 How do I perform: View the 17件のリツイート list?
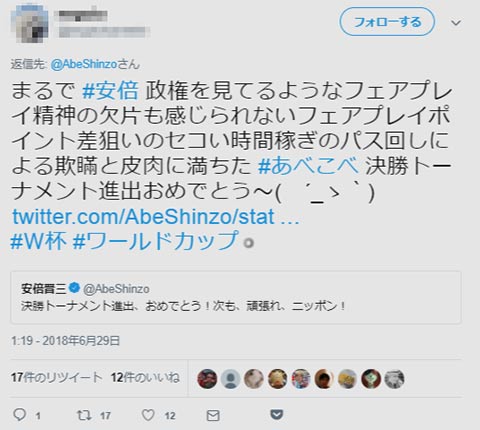point(56,378)
